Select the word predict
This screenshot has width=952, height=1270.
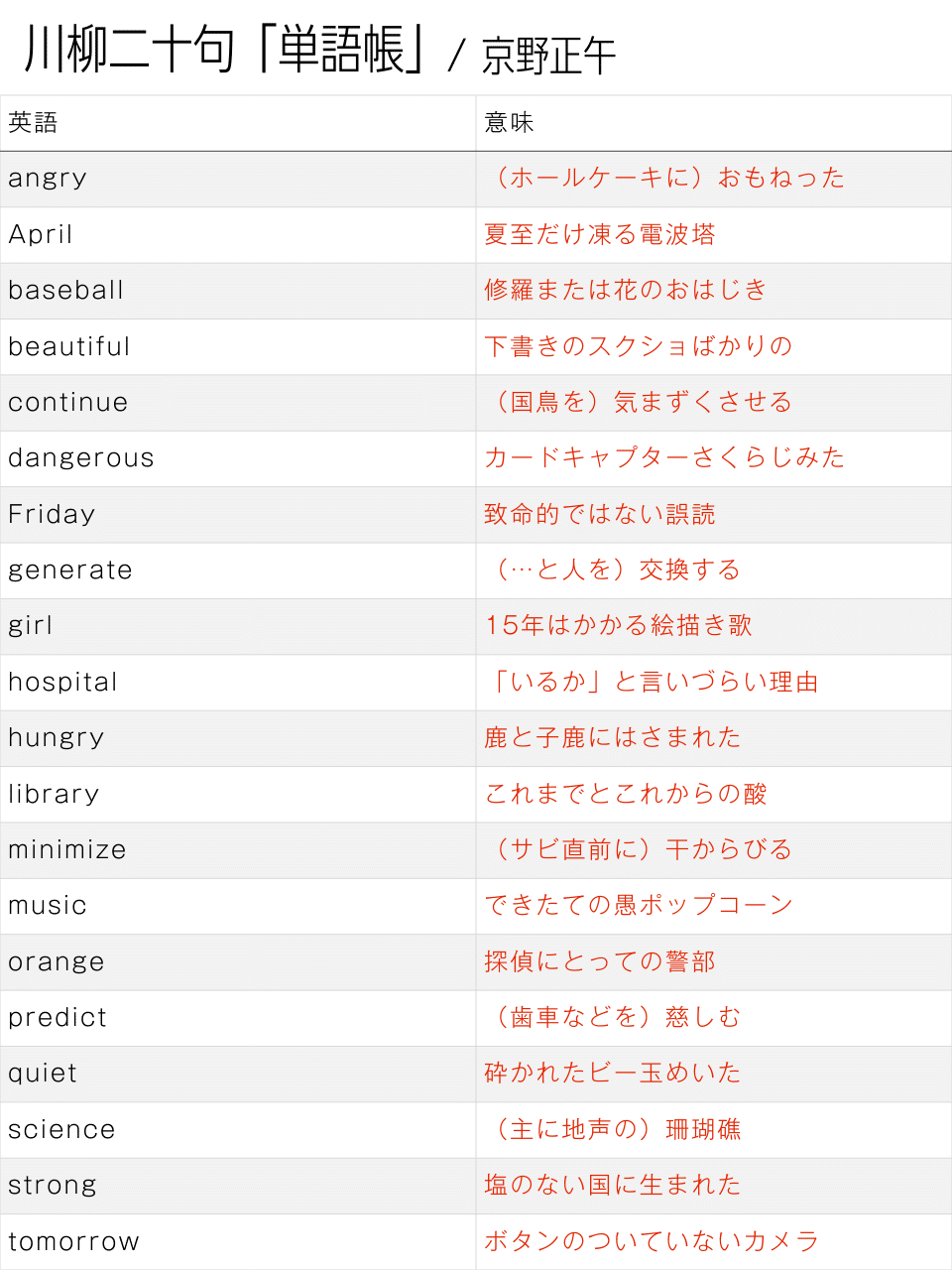tap(58, 1018)
